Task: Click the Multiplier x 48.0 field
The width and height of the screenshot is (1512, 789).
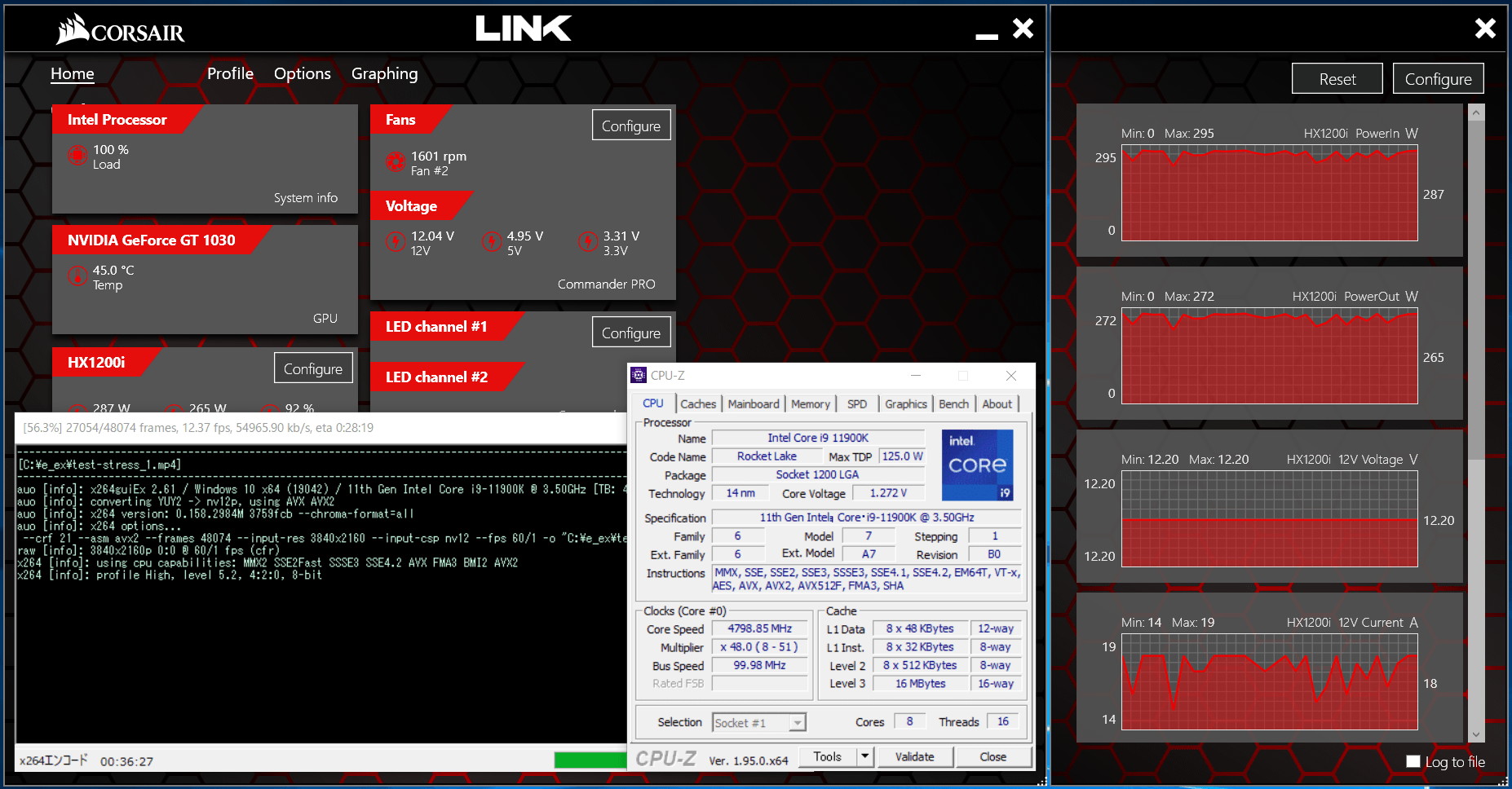Action: (x=759, y=646)
